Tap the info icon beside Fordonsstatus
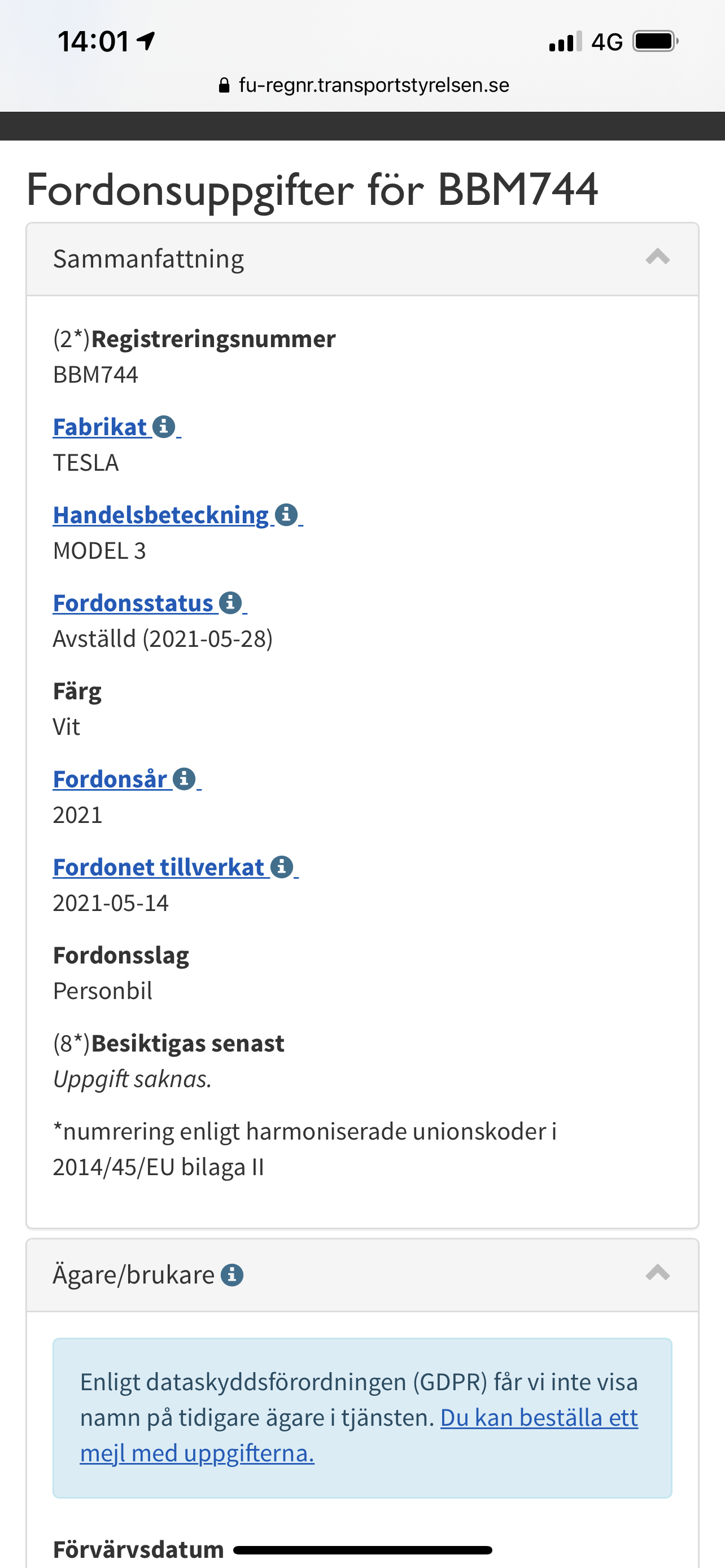 click(230, 603)
